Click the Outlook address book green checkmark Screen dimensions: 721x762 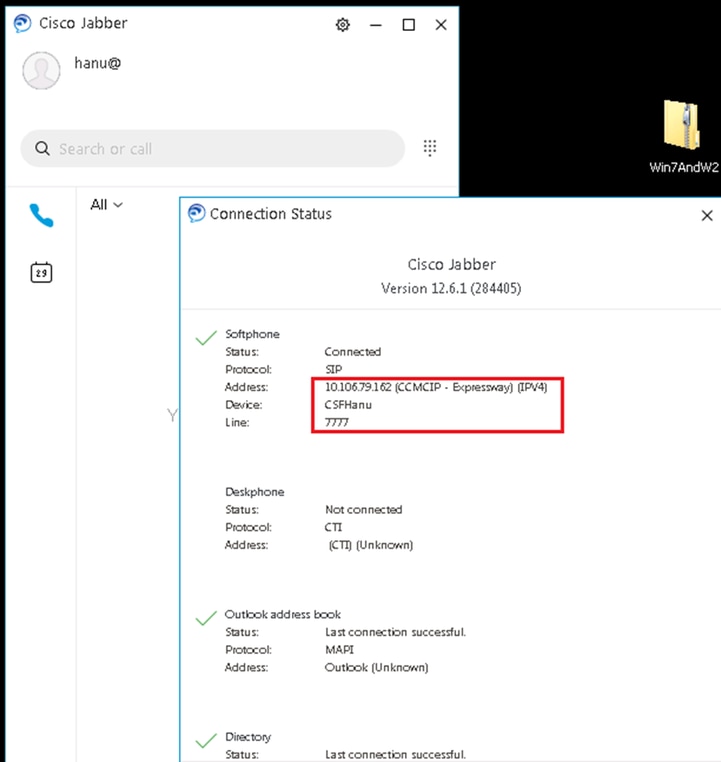[206, 618]
